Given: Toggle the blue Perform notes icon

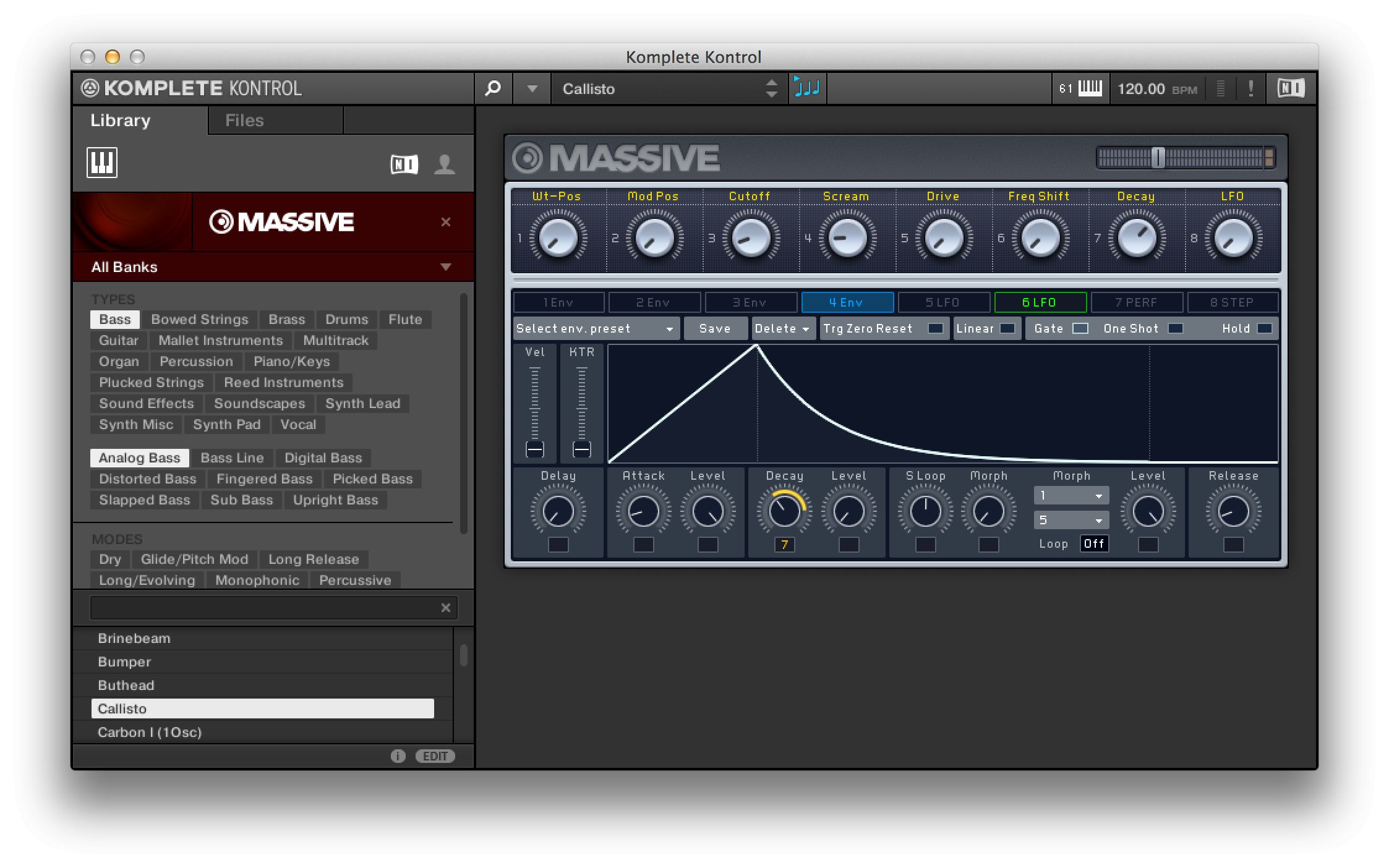Looking at the screenshot, I should 806,88.
